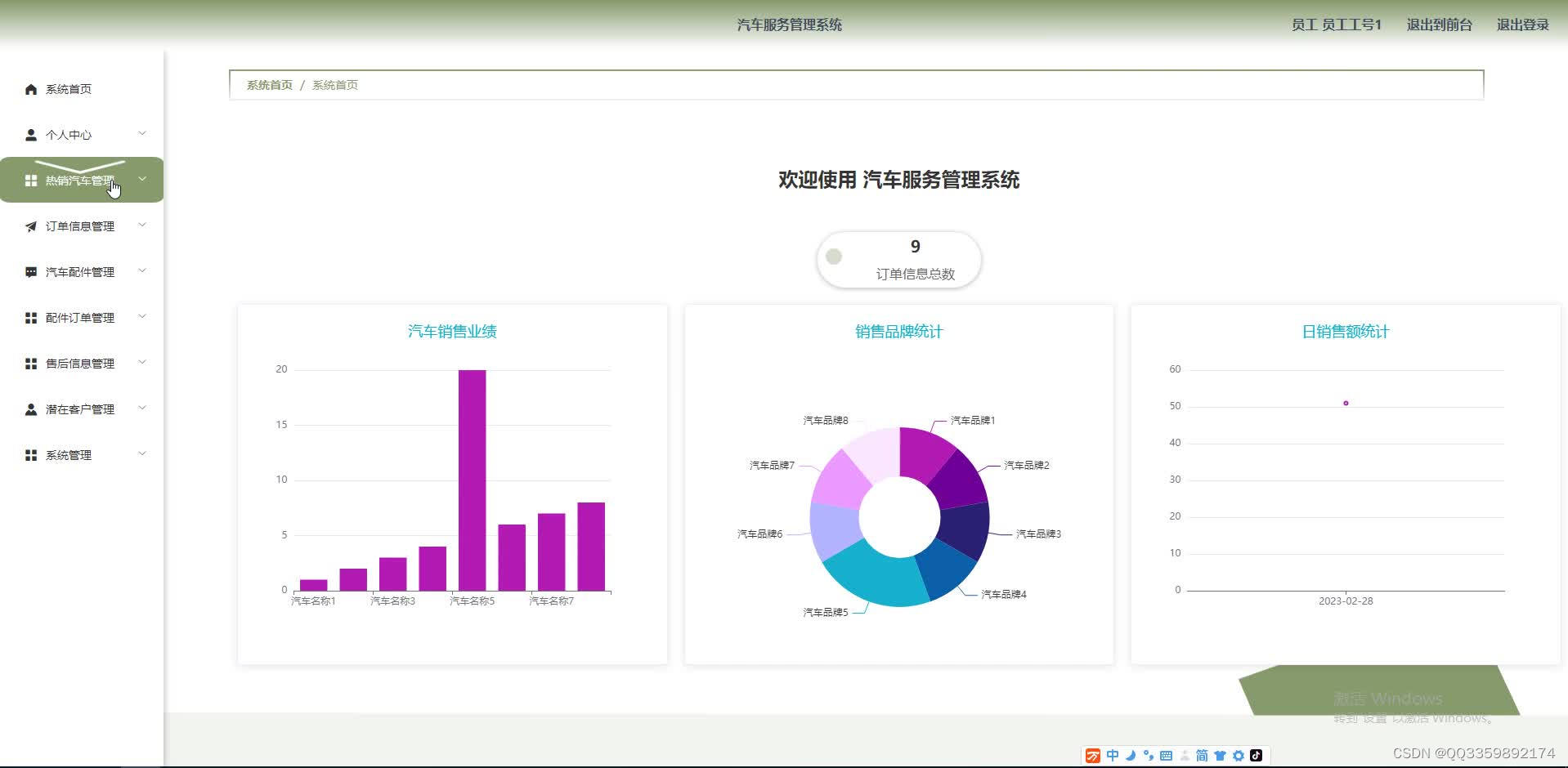Click the first 系统首页 breadcrumb link
The image size is (1568, 768).
click(270, 85)
